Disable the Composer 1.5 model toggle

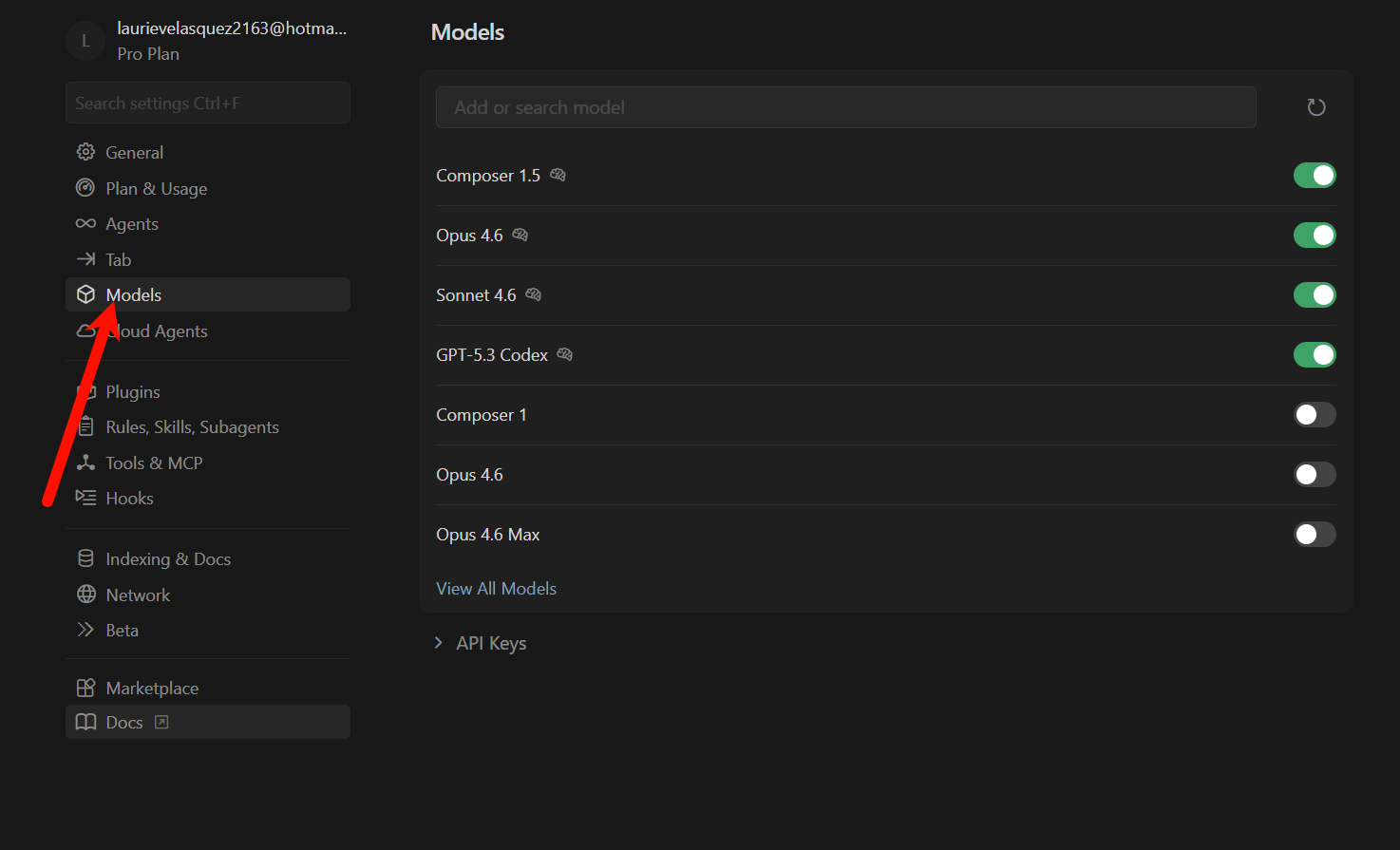click(1315, 175)
